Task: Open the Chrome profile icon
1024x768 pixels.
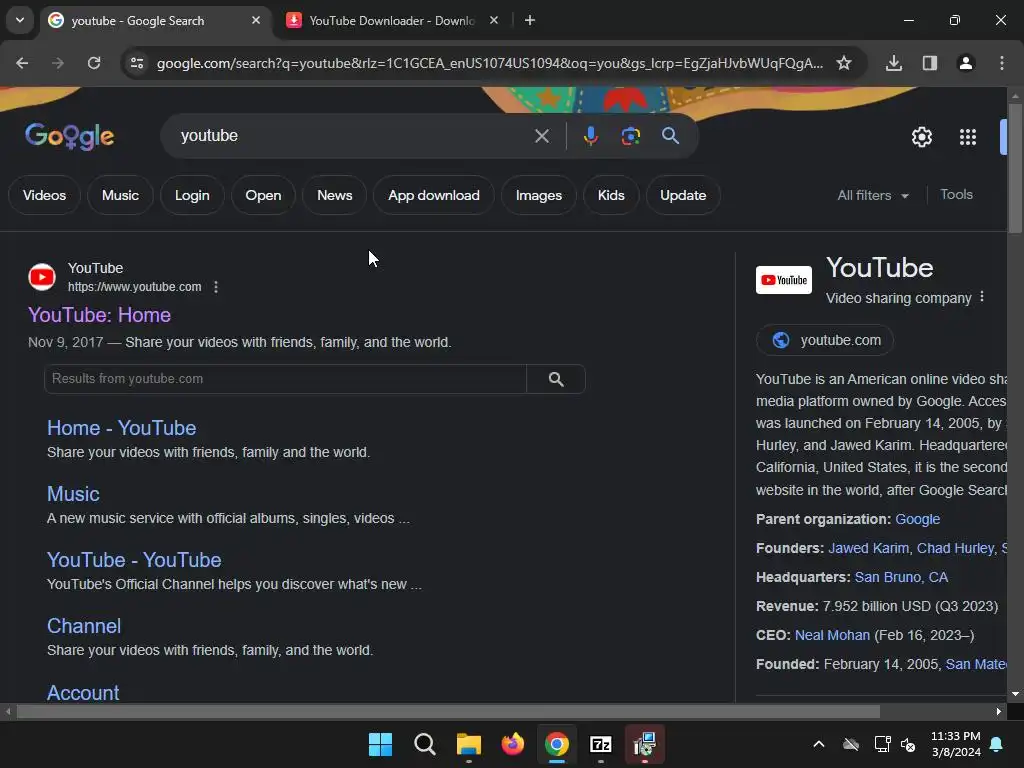Action: [x=966, y=63]
